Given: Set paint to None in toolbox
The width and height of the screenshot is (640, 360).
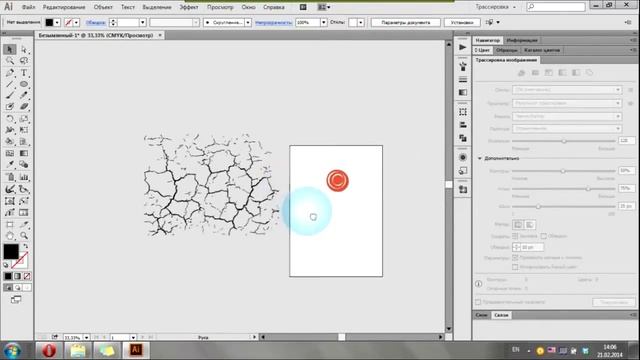Looking at the screenshot, I should [27, 276].
